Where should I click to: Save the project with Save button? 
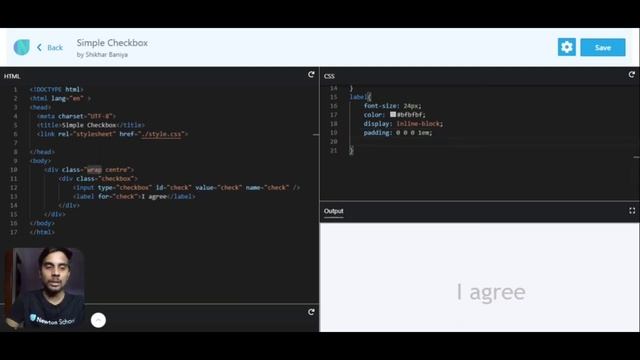pos(602,47)
